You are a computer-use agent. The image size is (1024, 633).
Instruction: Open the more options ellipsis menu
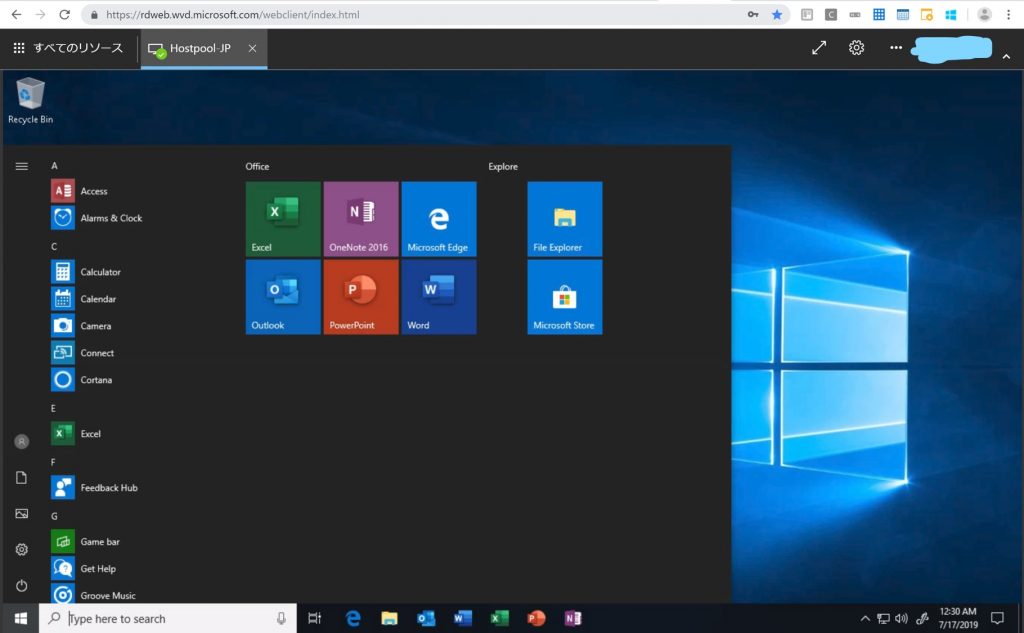[896, 48]
